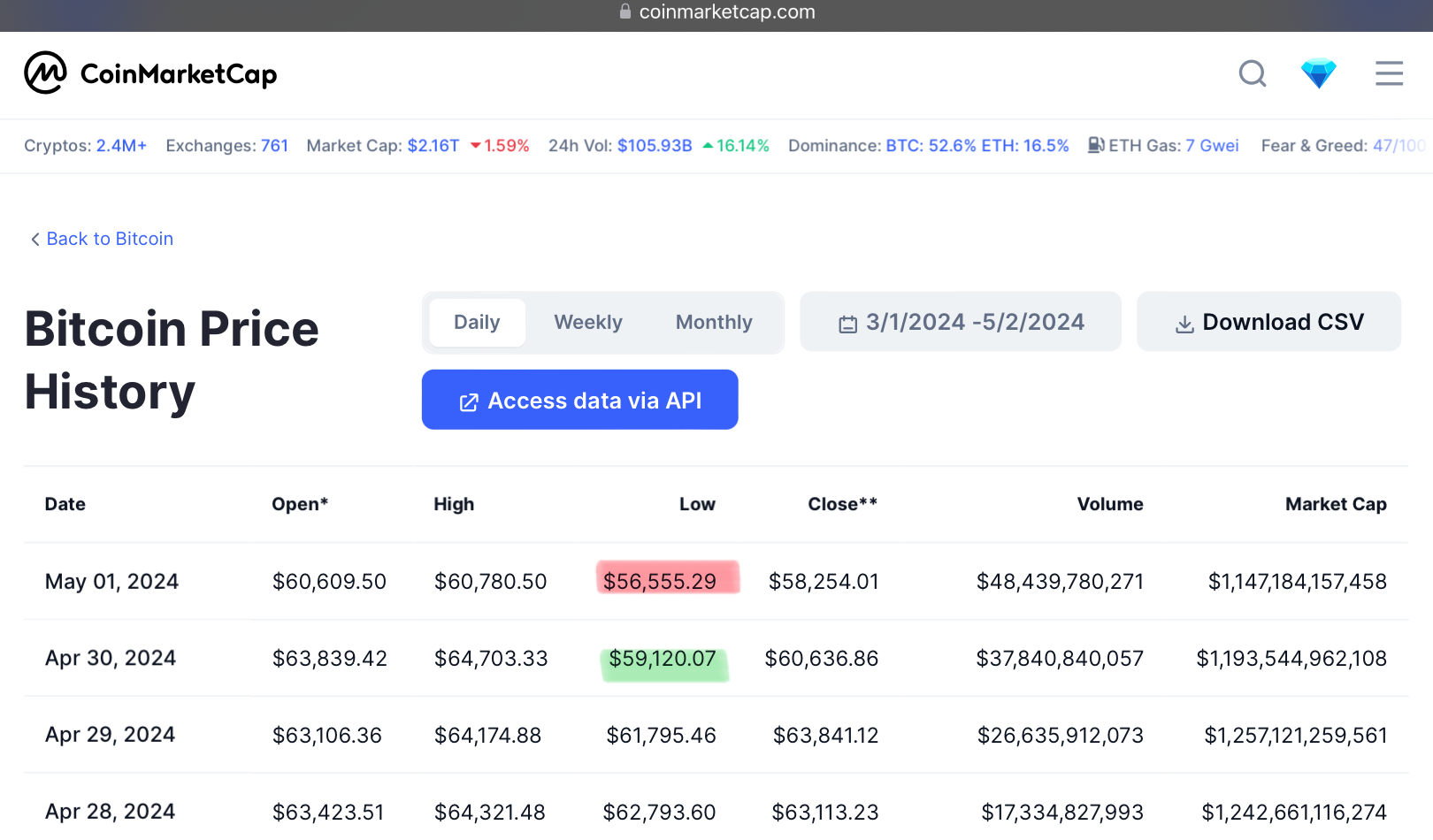Click the external link icon on API button
This screenshot has height=840, width=1433.
click(469, 402)
